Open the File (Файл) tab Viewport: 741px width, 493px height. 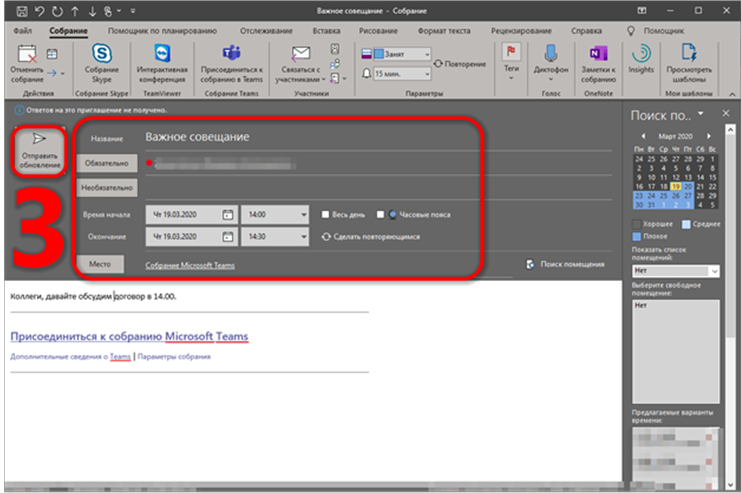tap(23, 31)
